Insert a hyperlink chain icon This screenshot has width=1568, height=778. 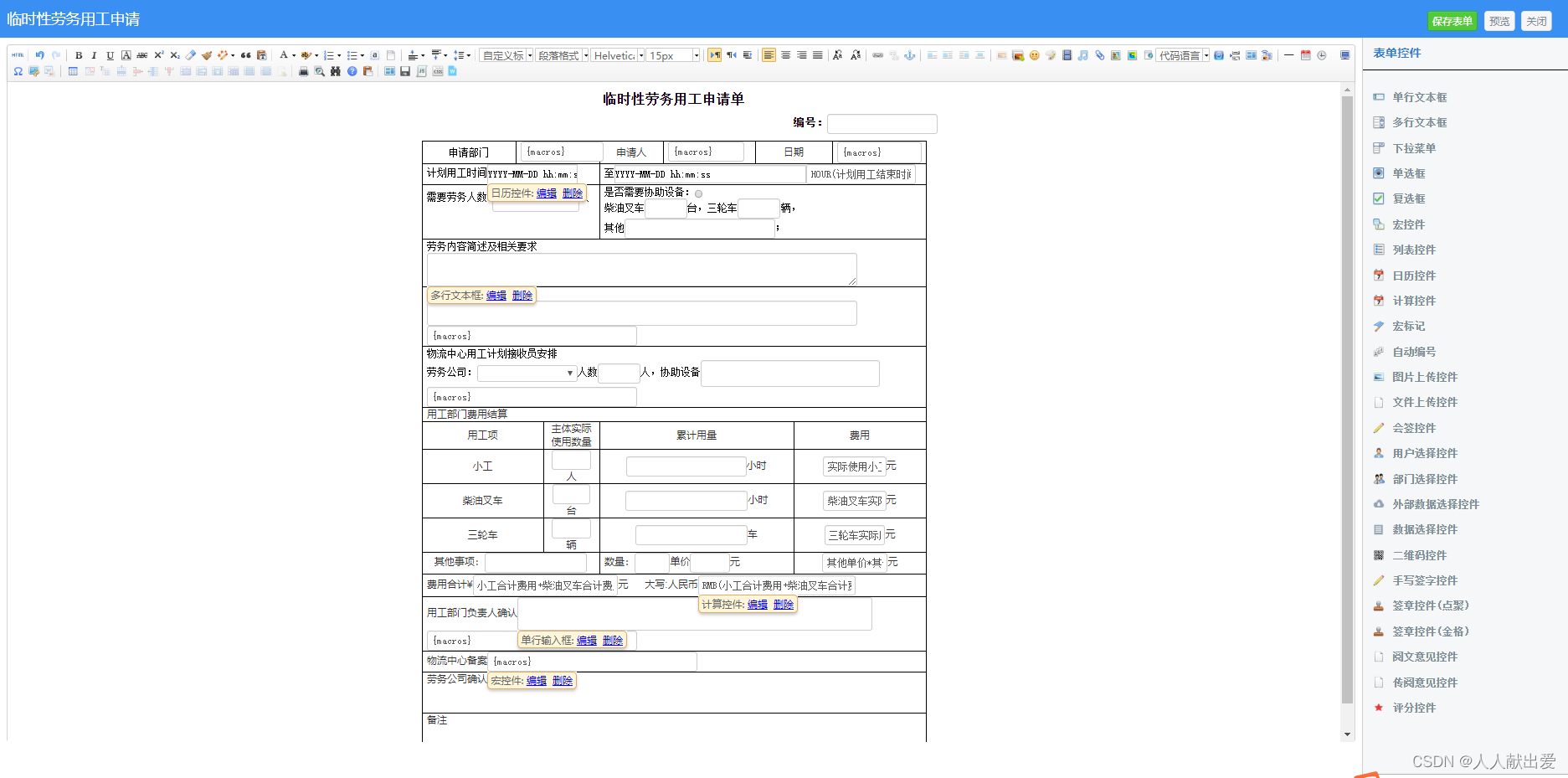click(877, 55)
